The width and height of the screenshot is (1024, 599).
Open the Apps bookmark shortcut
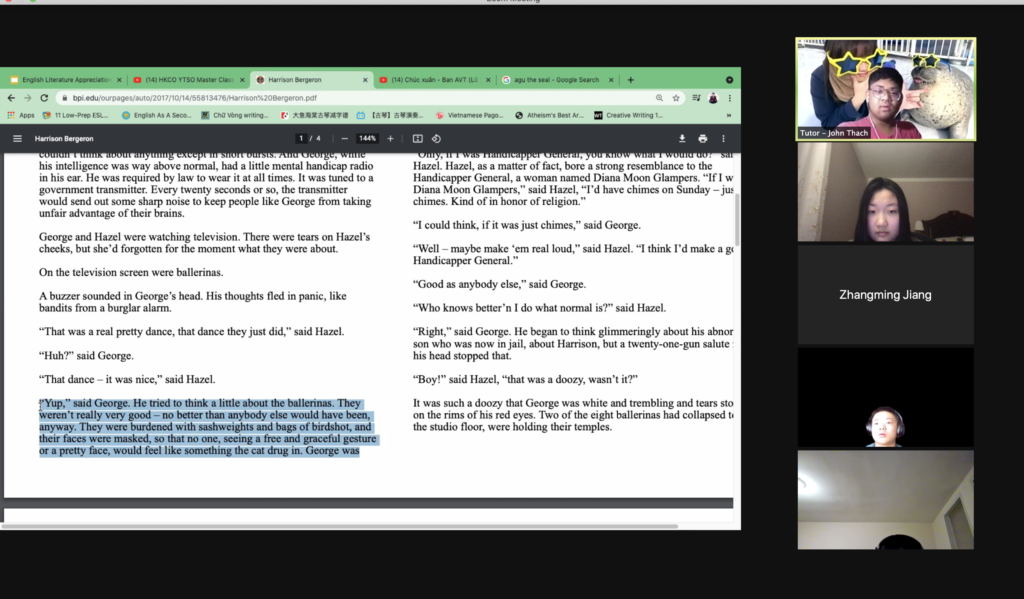click(21, 116)
